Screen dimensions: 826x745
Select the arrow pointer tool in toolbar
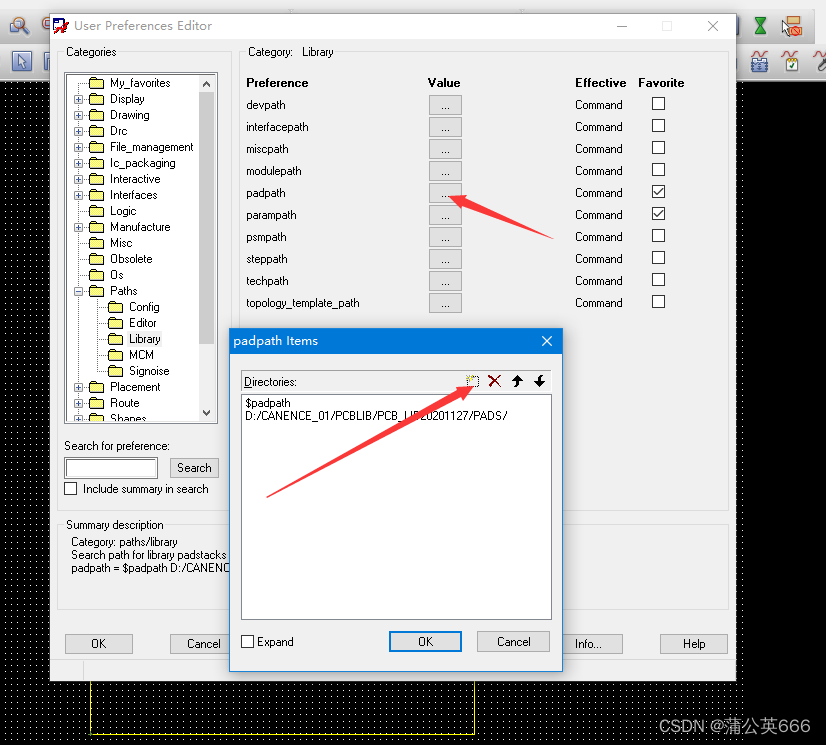pyautogui.click(x=21, y=62)
